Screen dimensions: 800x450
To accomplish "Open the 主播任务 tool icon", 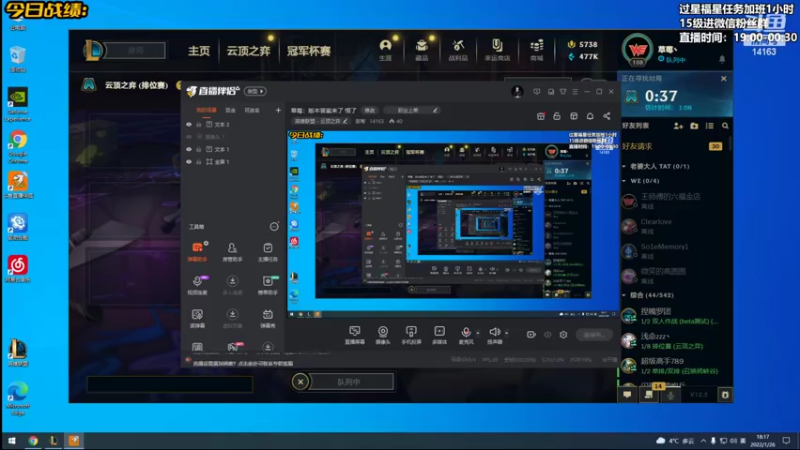I will pos(267,252).
